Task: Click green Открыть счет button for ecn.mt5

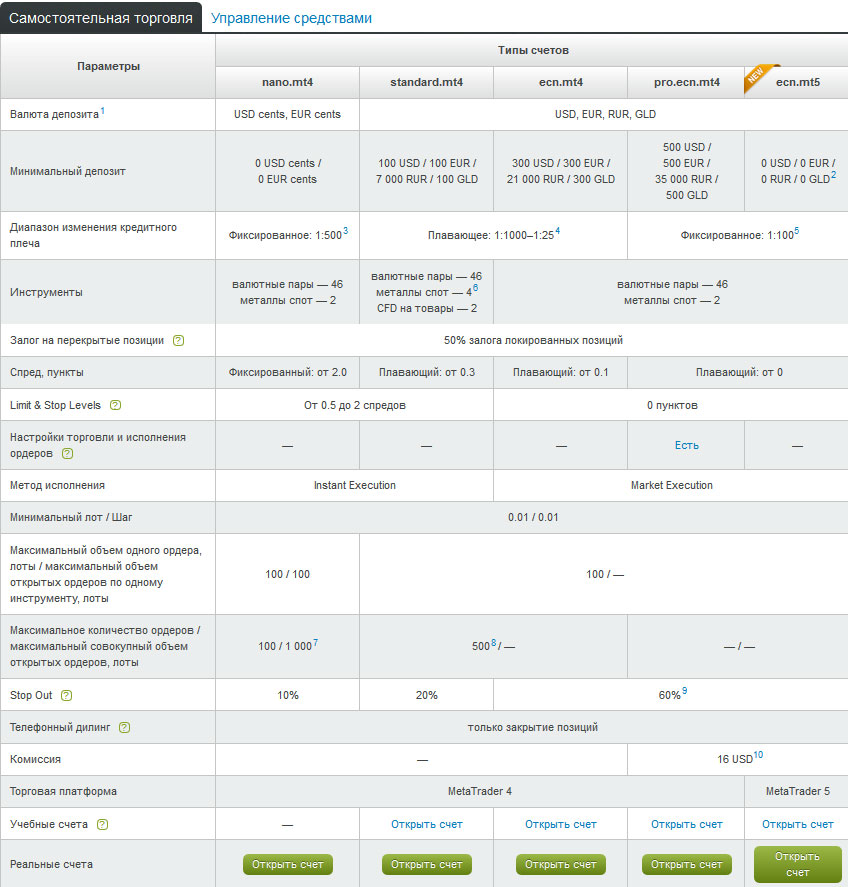Action: 797,864
